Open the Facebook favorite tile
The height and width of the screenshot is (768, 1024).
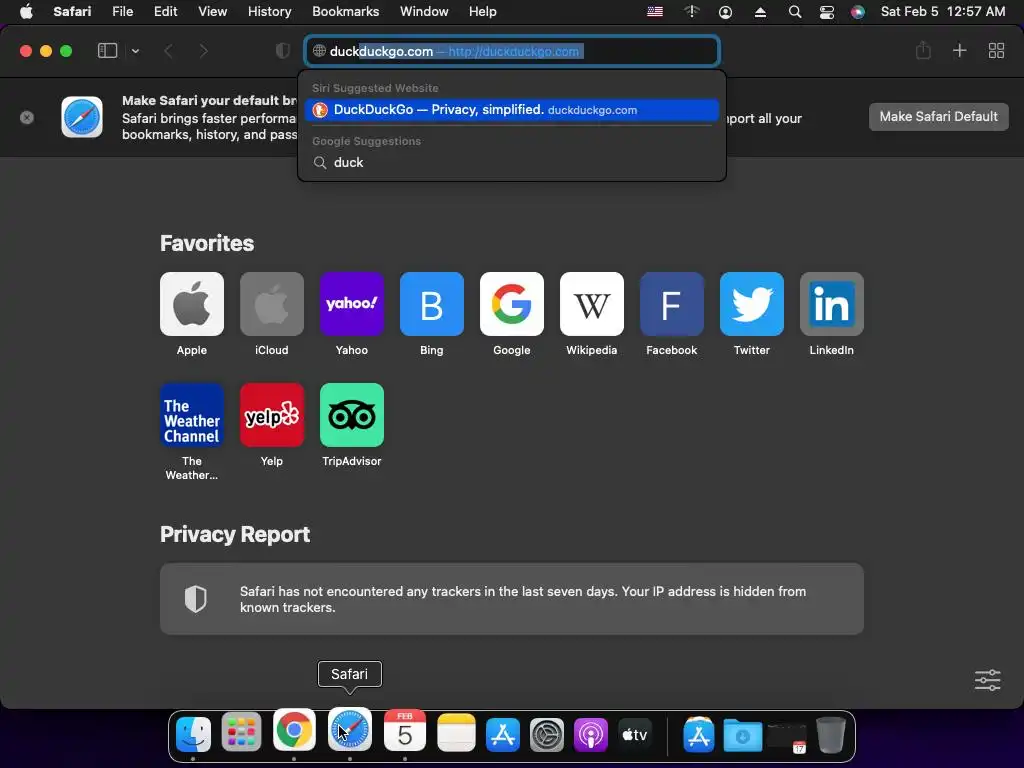click(x=671, y=304)
